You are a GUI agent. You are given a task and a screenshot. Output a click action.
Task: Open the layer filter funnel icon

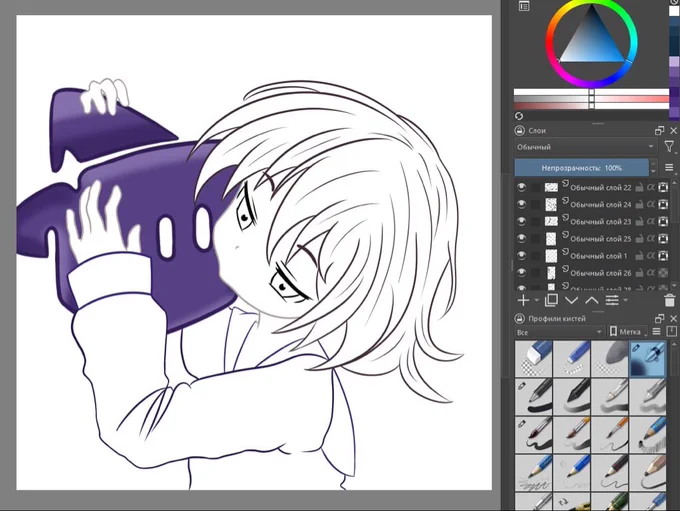[x=669, y=147]
